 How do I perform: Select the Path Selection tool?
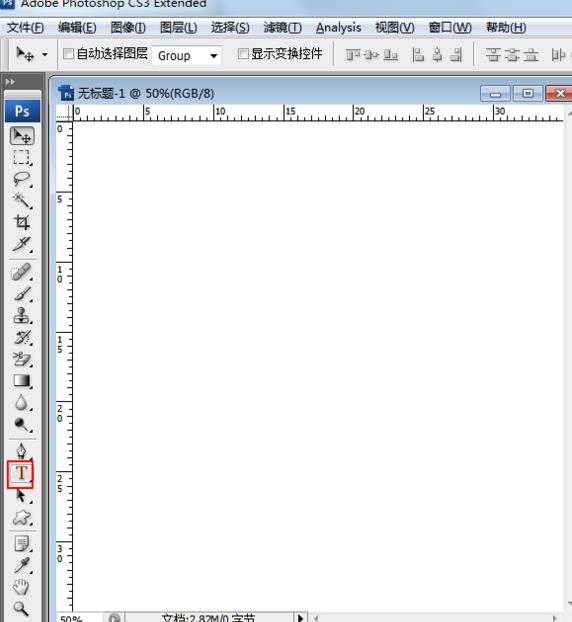tap(22, 496)
